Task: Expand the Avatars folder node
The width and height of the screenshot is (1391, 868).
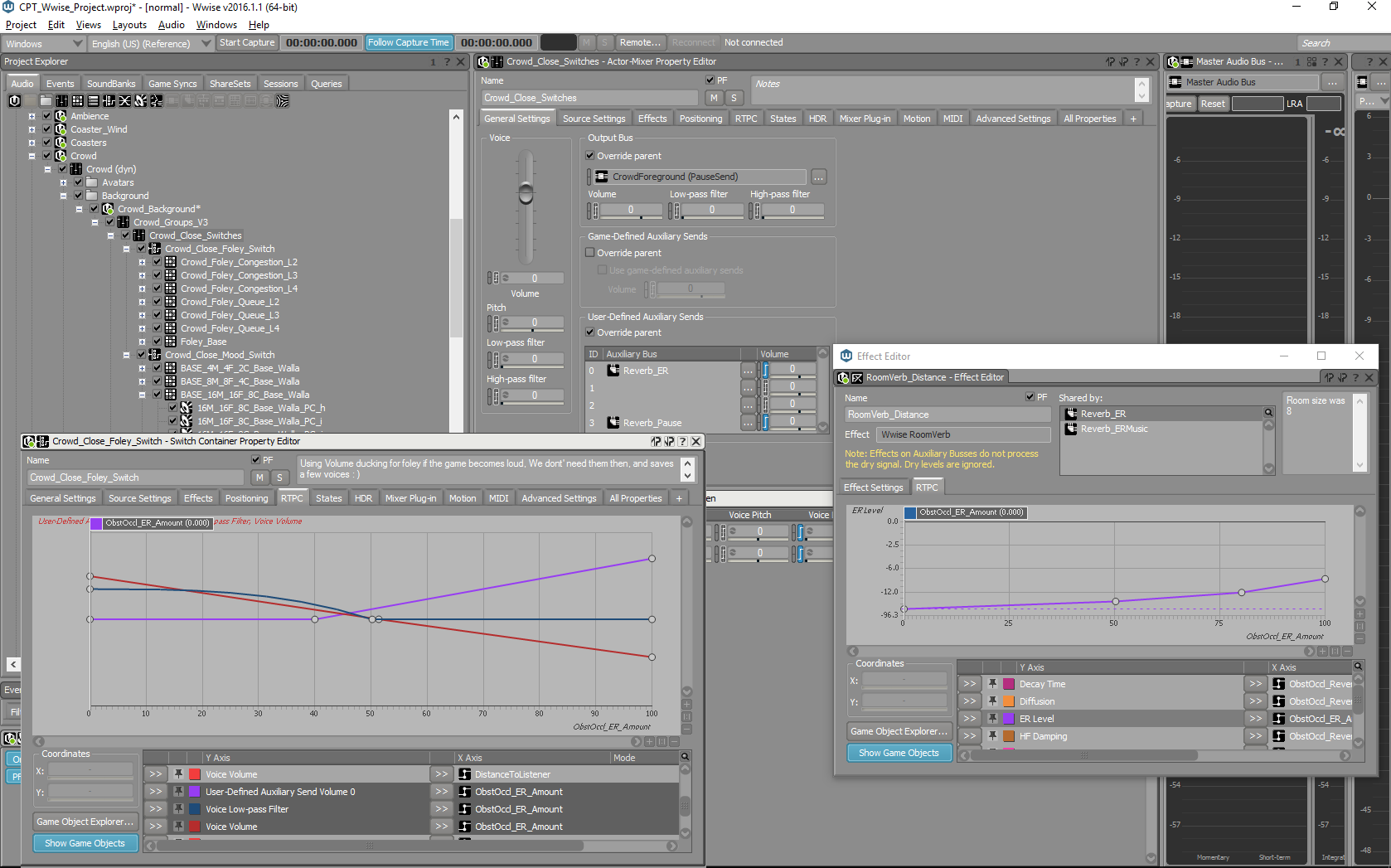Action: (63, 182)
